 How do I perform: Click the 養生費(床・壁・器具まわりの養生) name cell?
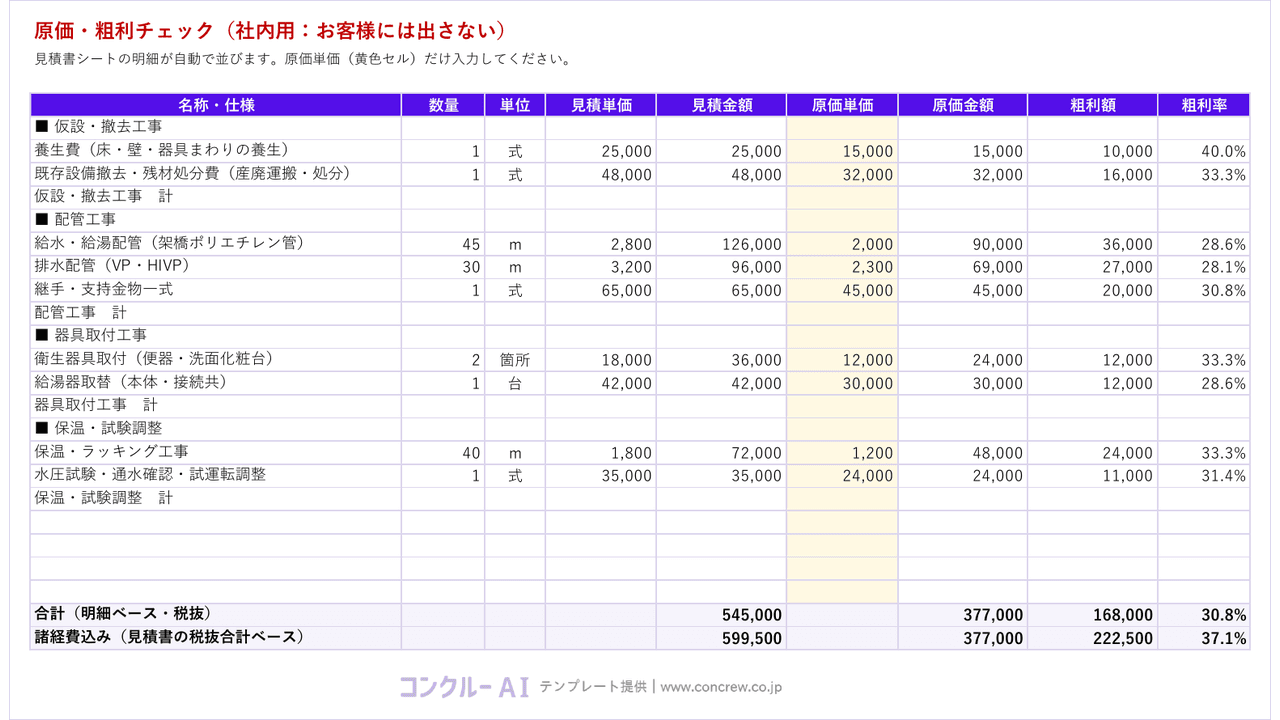[216, 151]
